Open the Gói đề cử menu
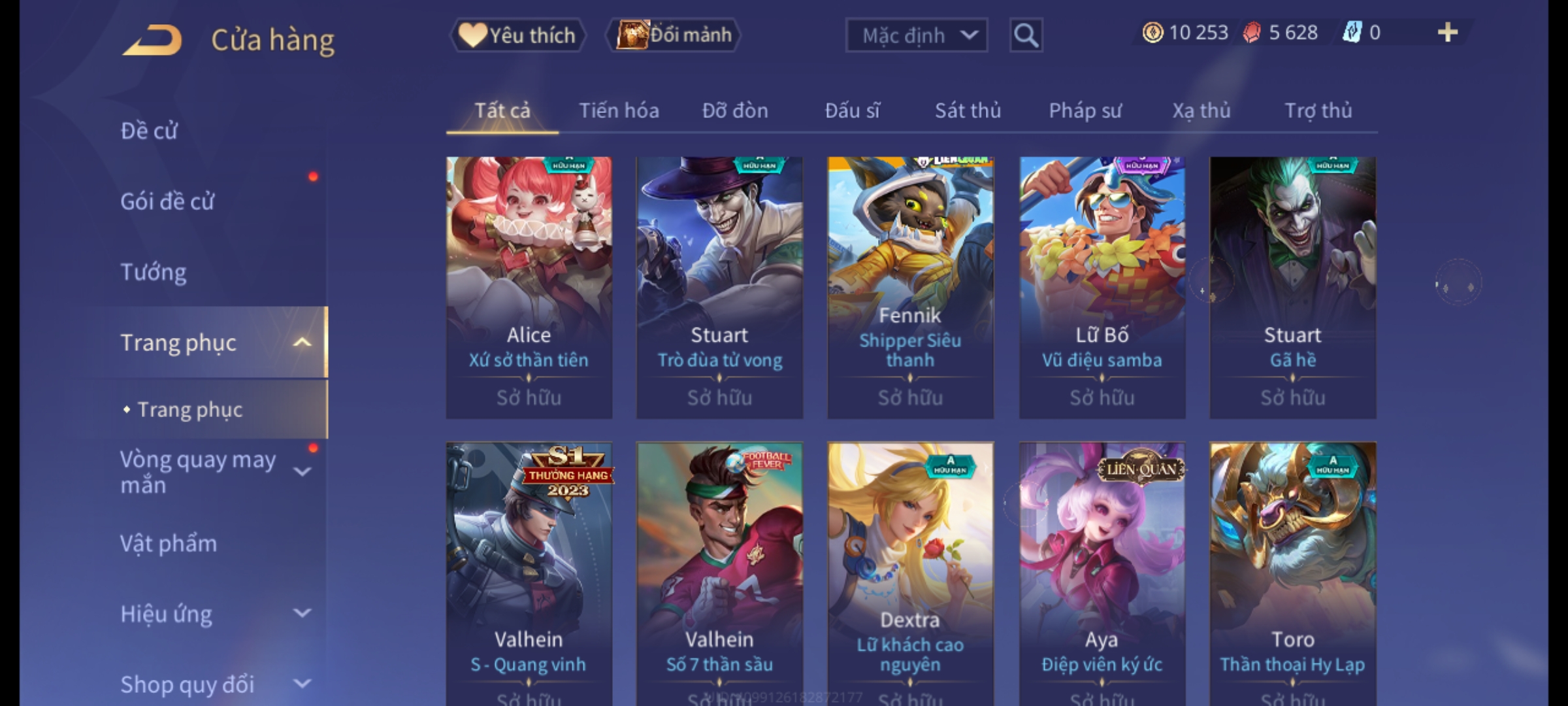The image size is (1568, 706). pos(167,201)
